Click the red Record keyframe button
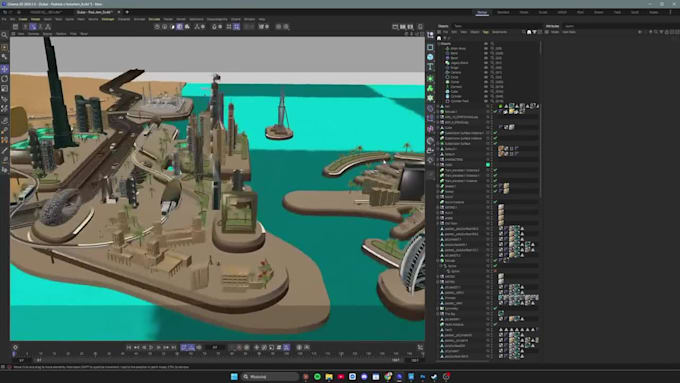This screenshot has width=680, height=383. (239, 347)
